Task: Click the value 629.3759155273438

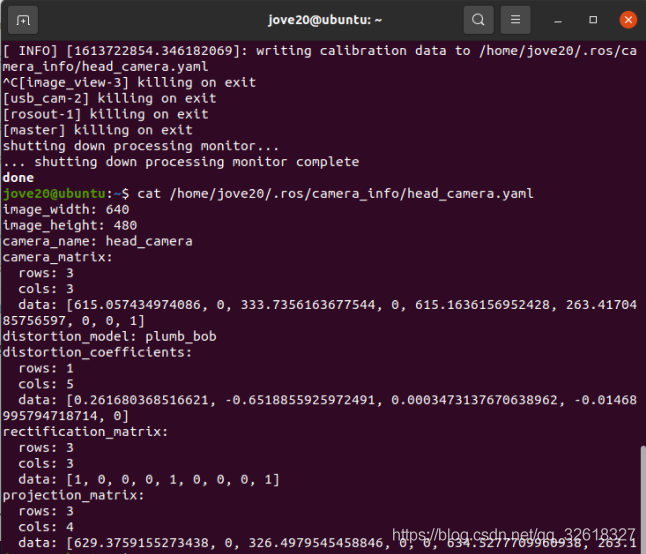Action: (141, 543)
